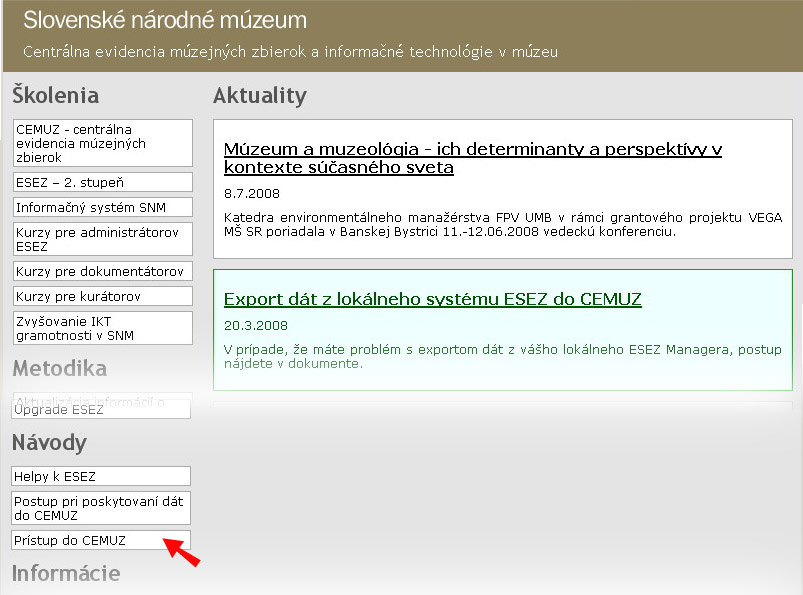Open the Múzeum a muzeológia article headline
This screenshot has width=803, height=595.
[x=473, y=158]
